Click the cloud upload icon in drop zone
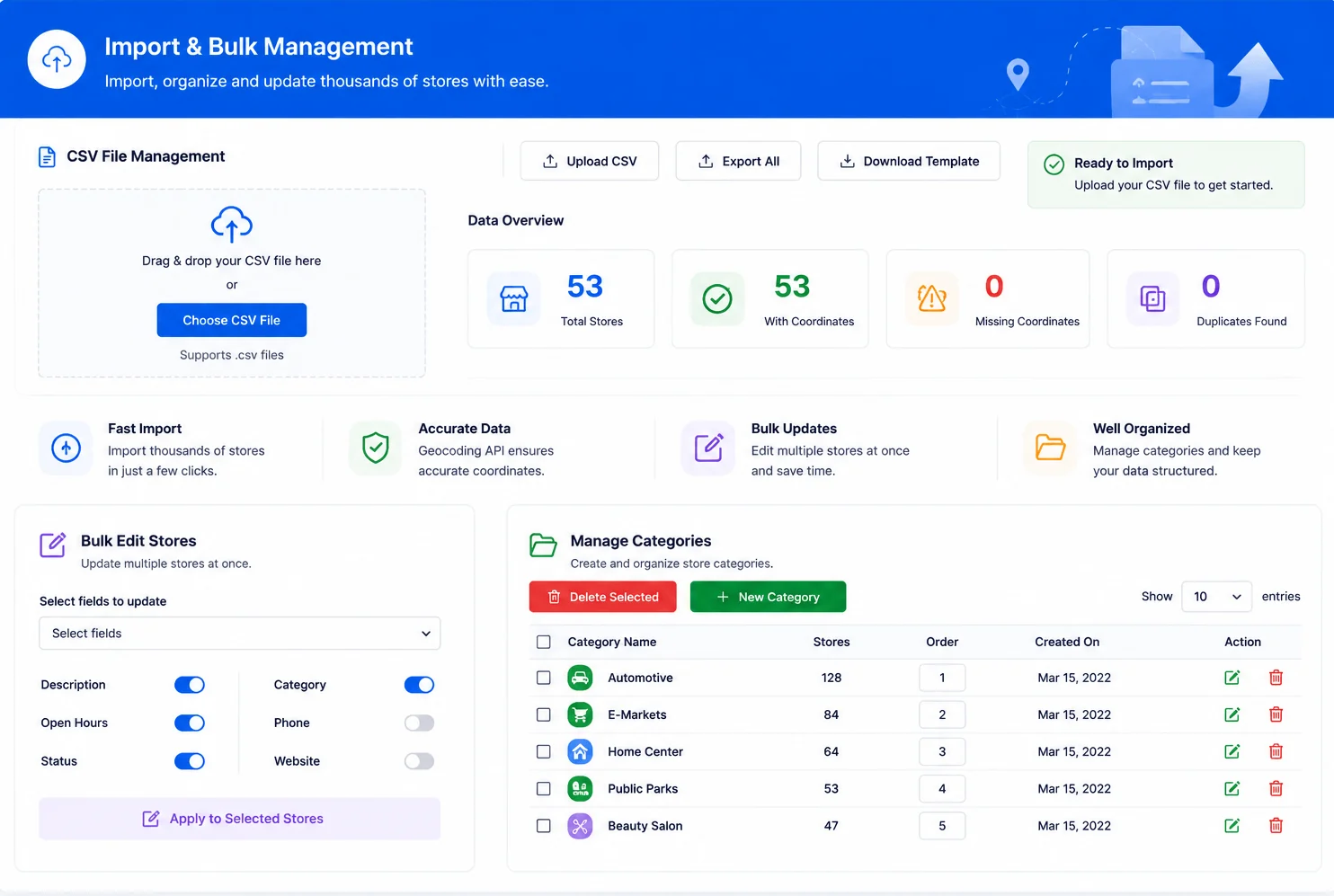This screenshot has width=1334, height=896. [x=232, y=224]
